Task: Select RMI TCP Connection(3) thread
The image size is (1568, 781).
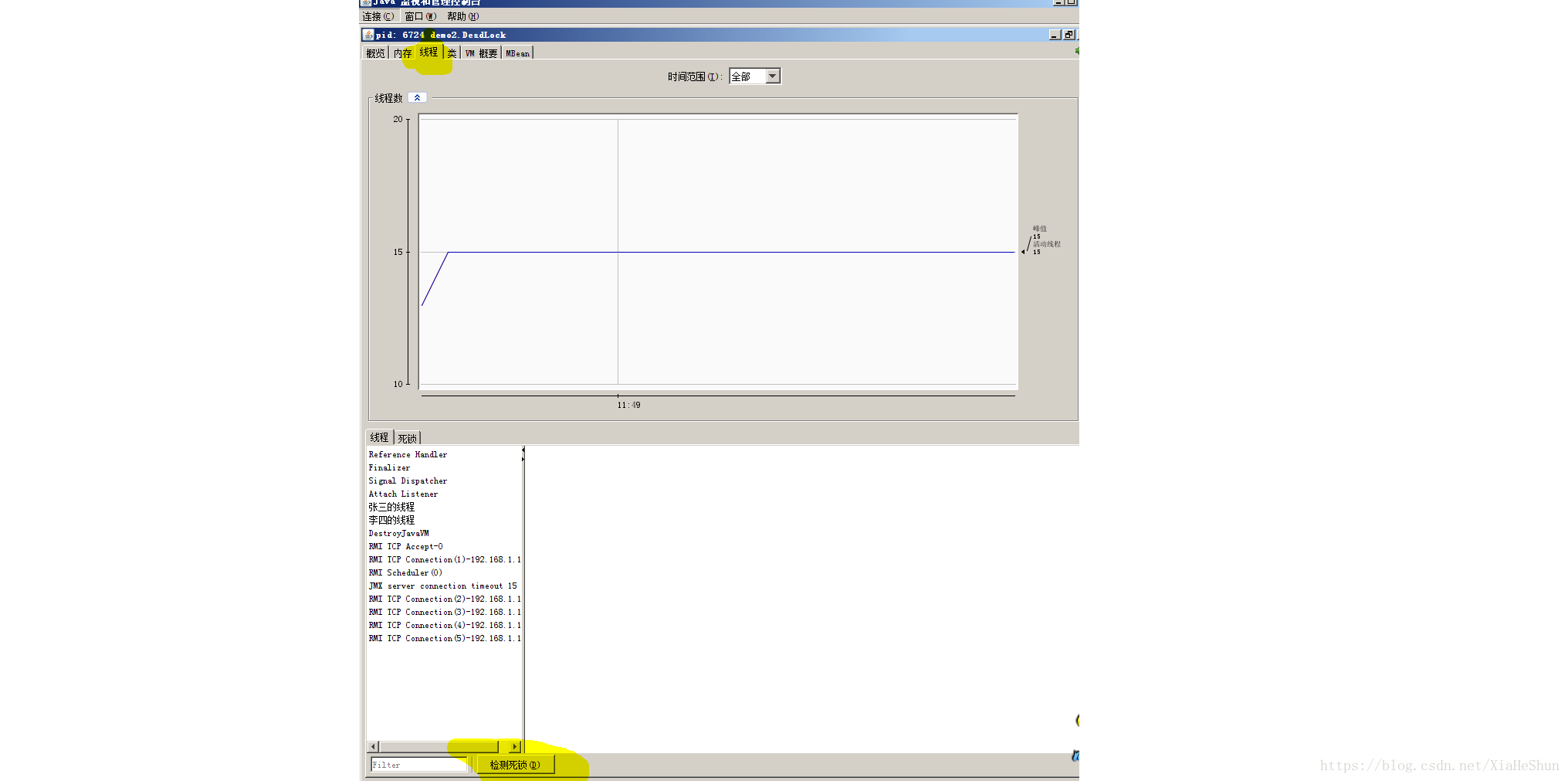Action: 444,612
